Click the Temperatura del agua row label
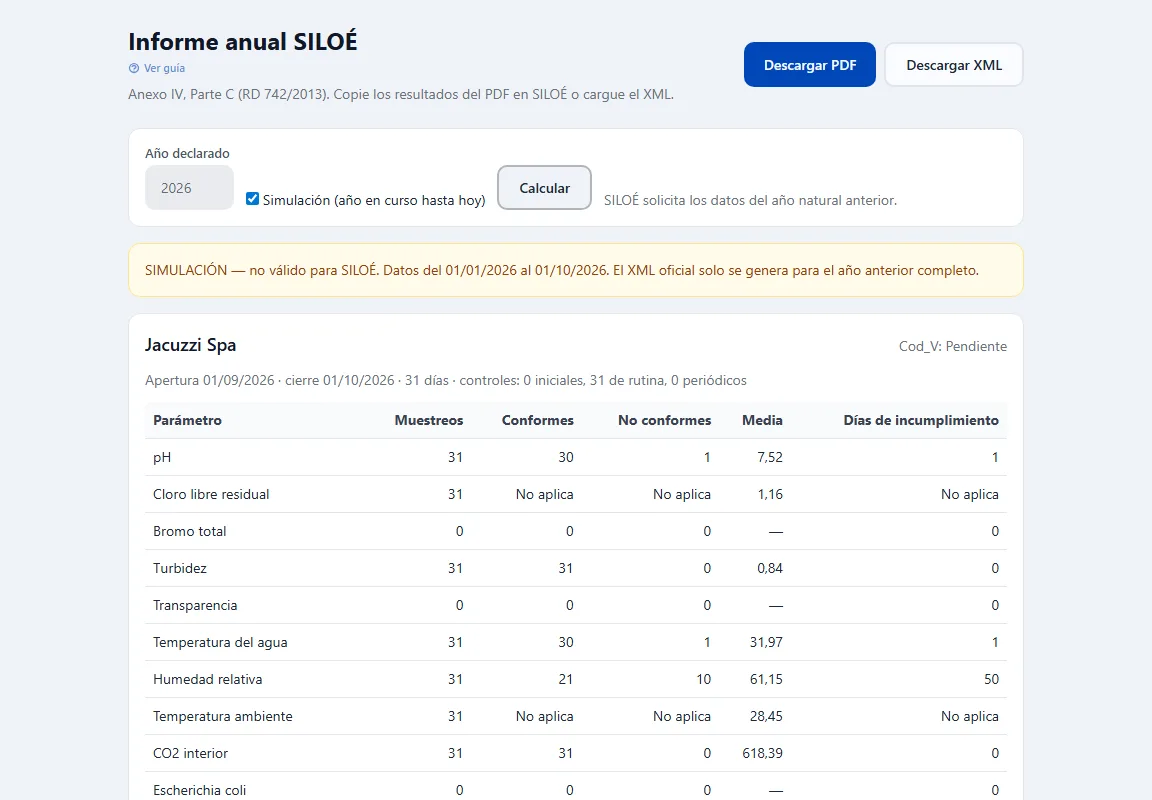This screenshot has height=800, width=1152. (220, 642)
